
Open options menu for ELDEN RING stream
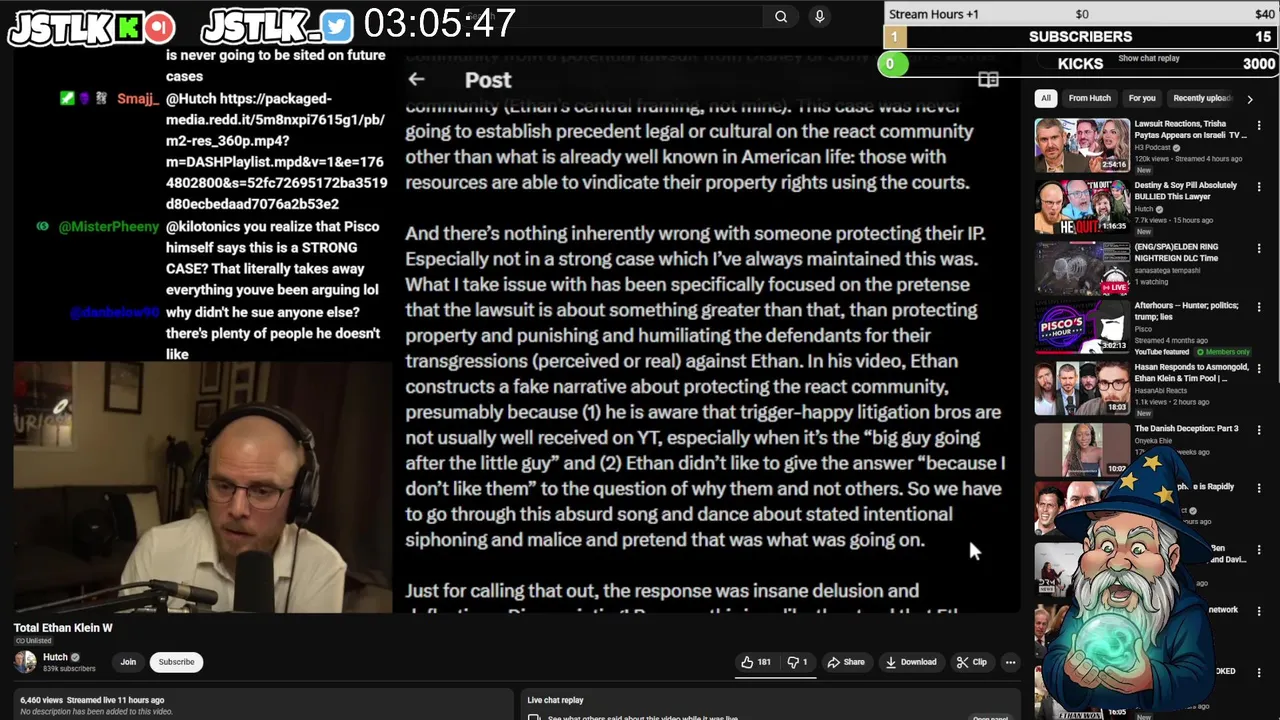[1259, 248]
